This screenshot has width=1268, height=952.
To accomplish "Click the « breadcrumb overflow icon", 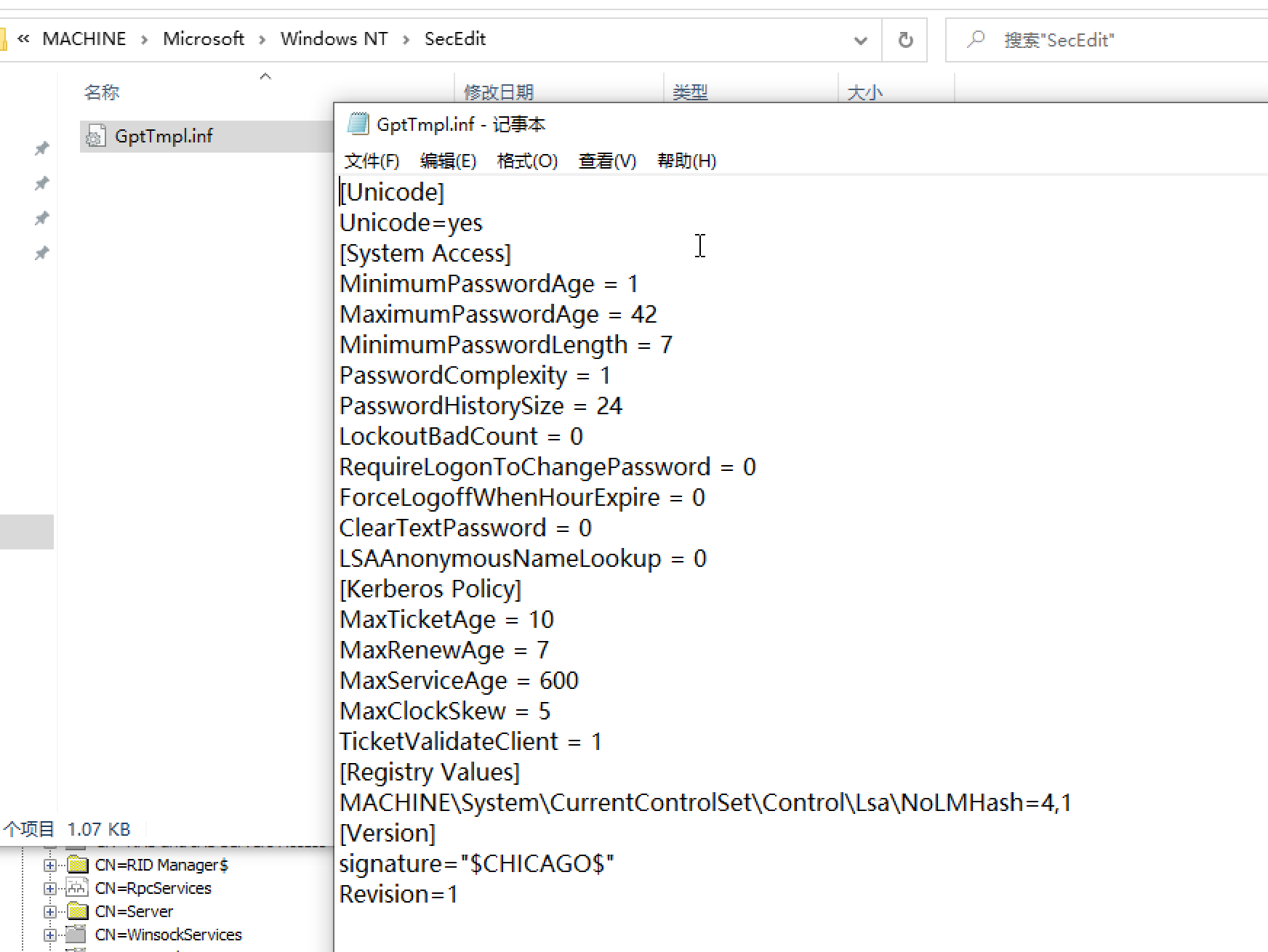I will [23, 39].
